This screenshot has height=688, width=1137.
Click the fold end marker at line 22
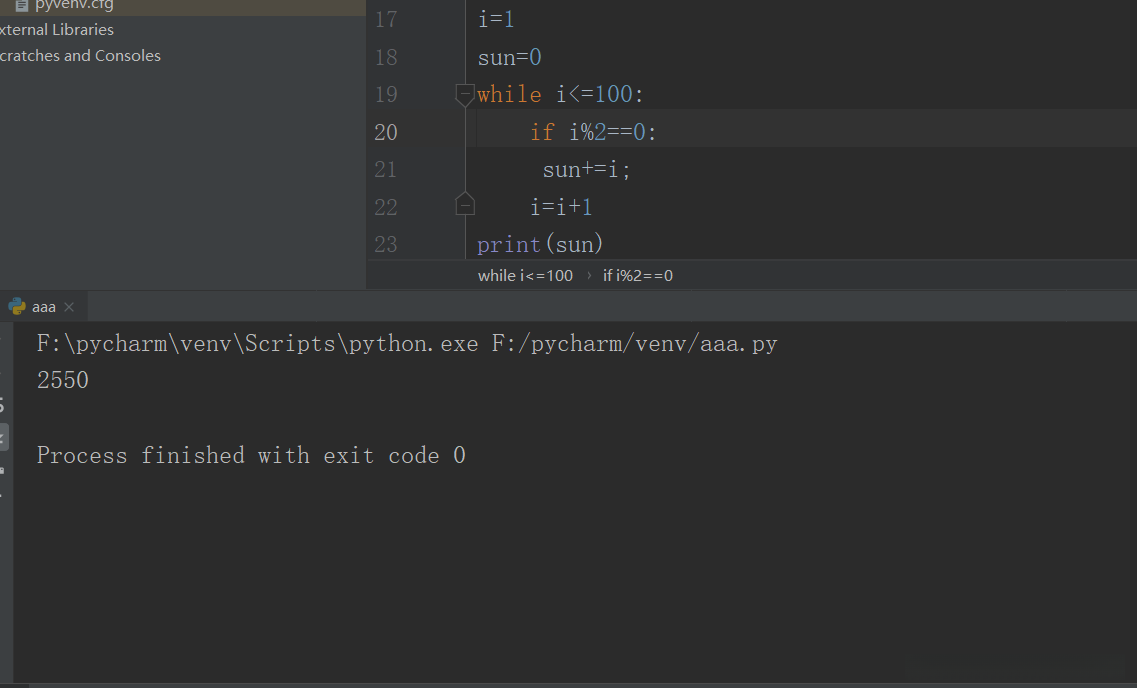pos(464,206)
